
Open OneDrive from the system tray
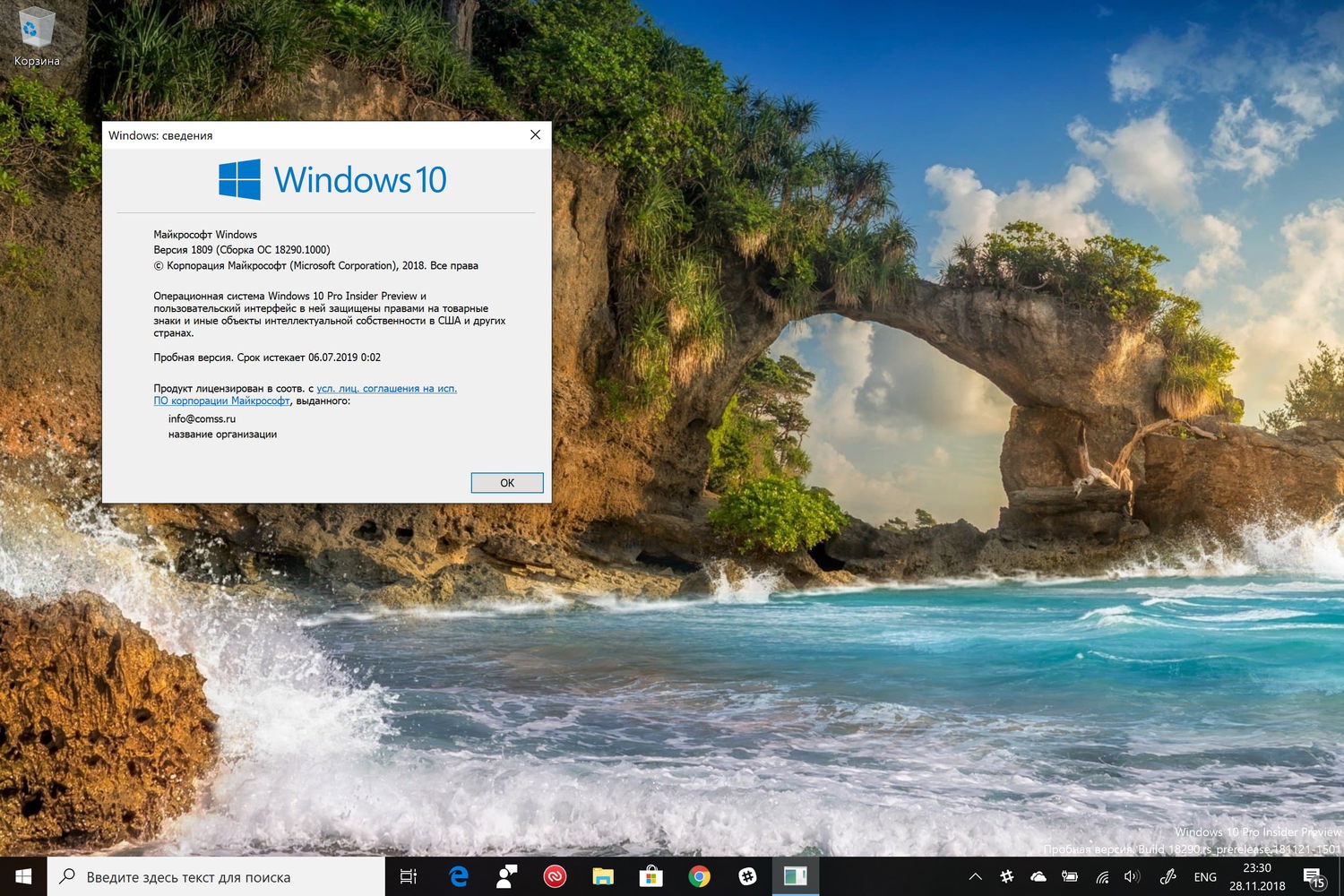[x=1038, y=878]
